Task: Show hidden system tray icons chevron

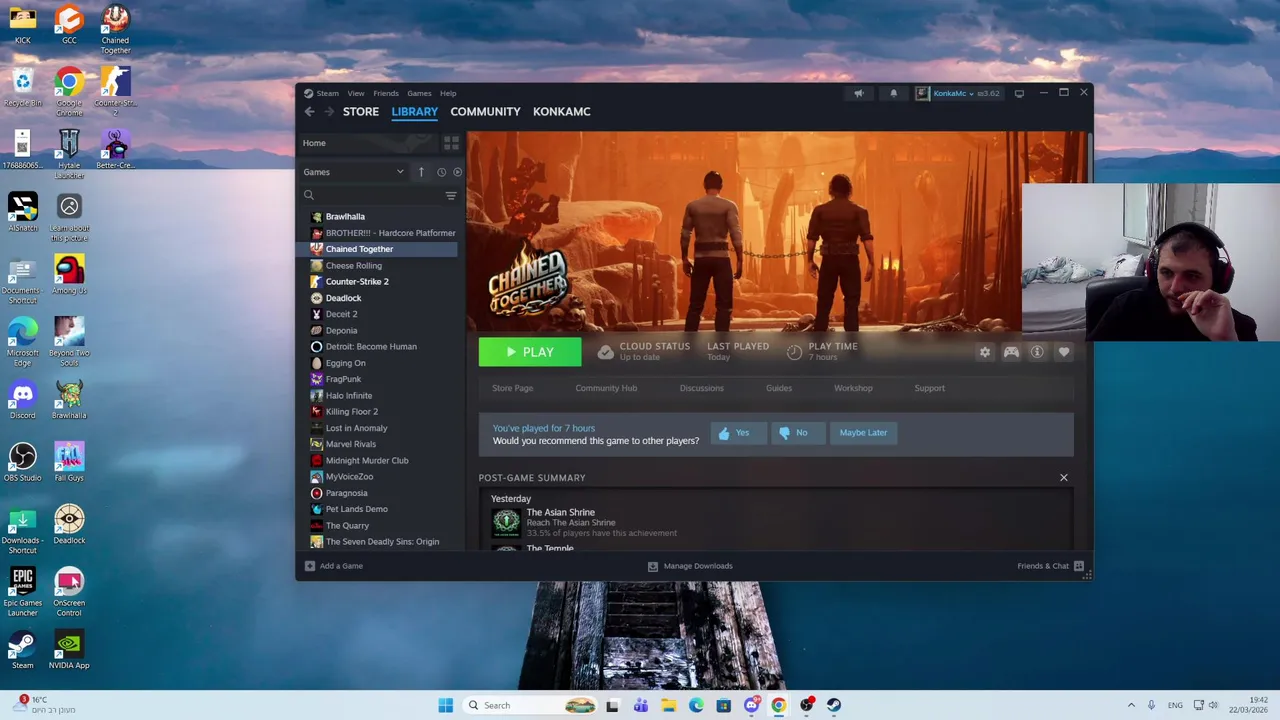Action: point(1131,705)
